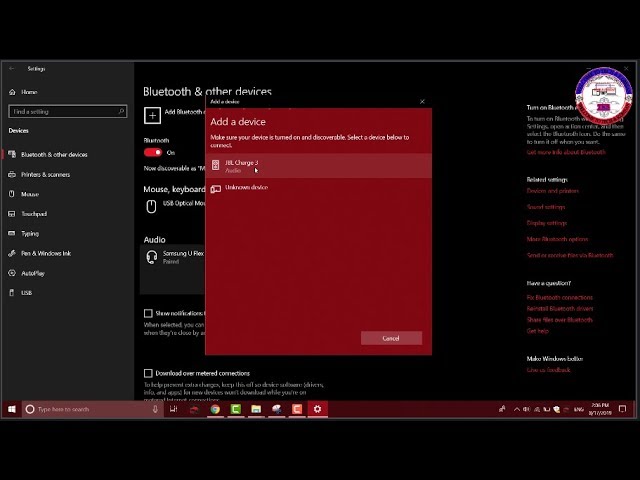
Task: Click the taskbar microphone icon
Action: (x=155, y=409)
